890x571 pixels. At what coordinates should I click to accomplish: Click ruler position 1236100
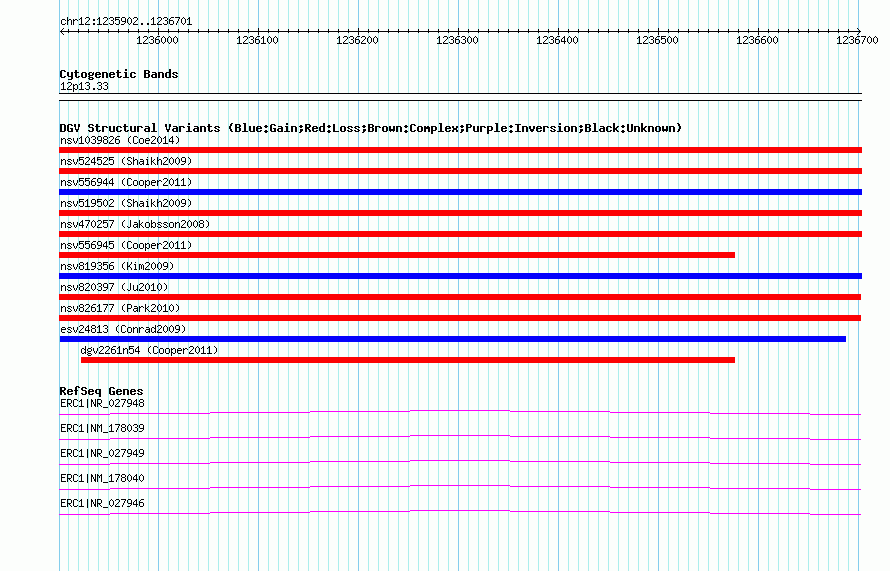(257, 40)
